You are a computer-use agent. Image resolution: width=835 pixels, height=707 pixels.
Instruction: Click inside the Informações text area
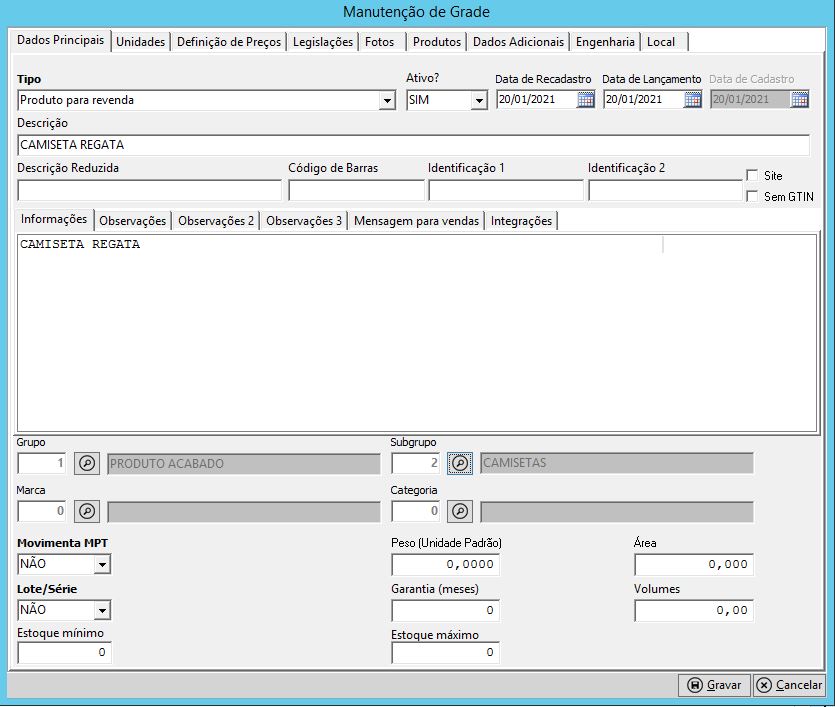tap(417, 333)
